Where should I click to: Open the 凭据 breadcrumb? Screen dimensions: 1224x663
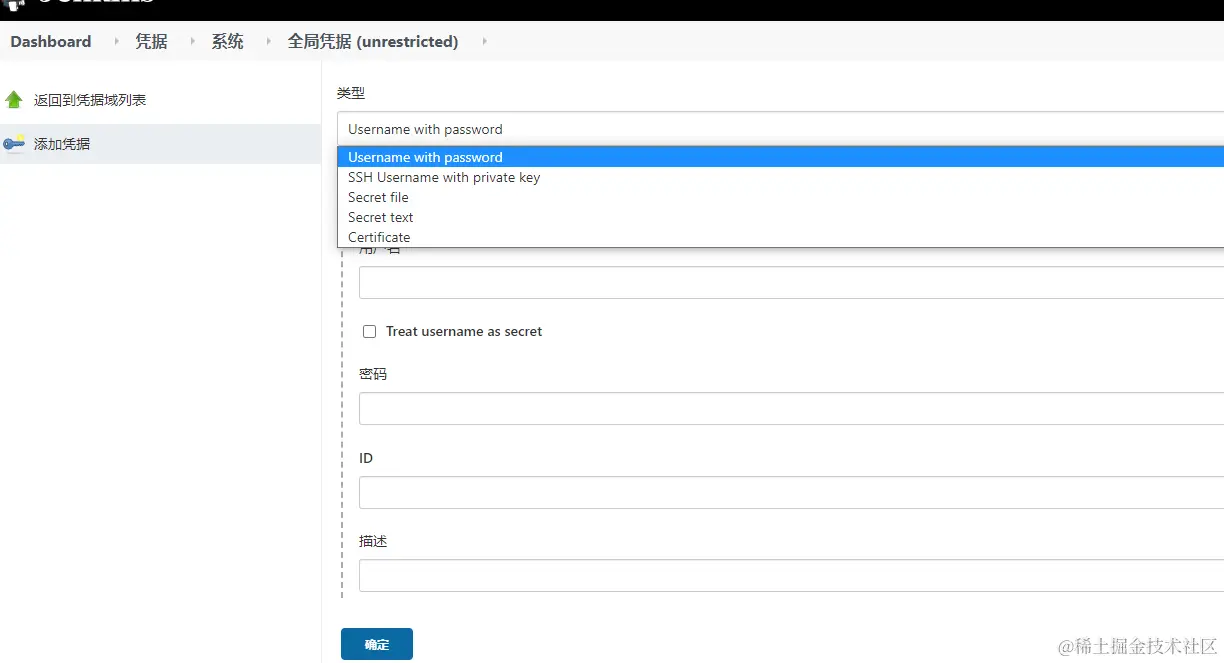pos(152,41)
